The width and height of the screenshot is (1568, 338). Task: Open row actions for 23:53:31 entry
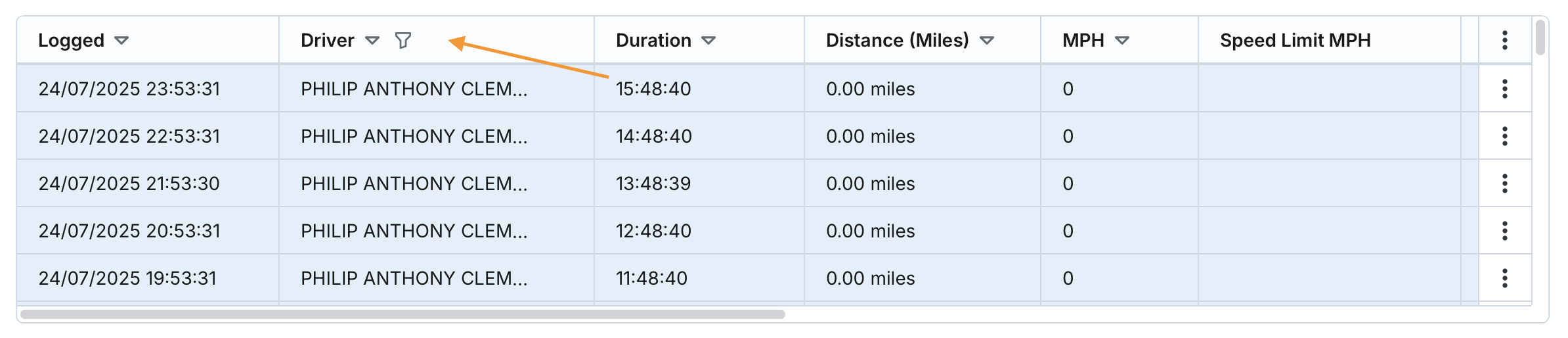(x=1504, y=89)
